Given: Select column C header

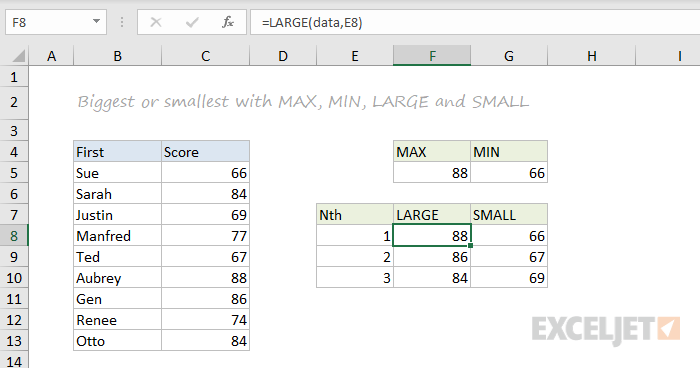Looking at the screenshot, I should 205,56.
